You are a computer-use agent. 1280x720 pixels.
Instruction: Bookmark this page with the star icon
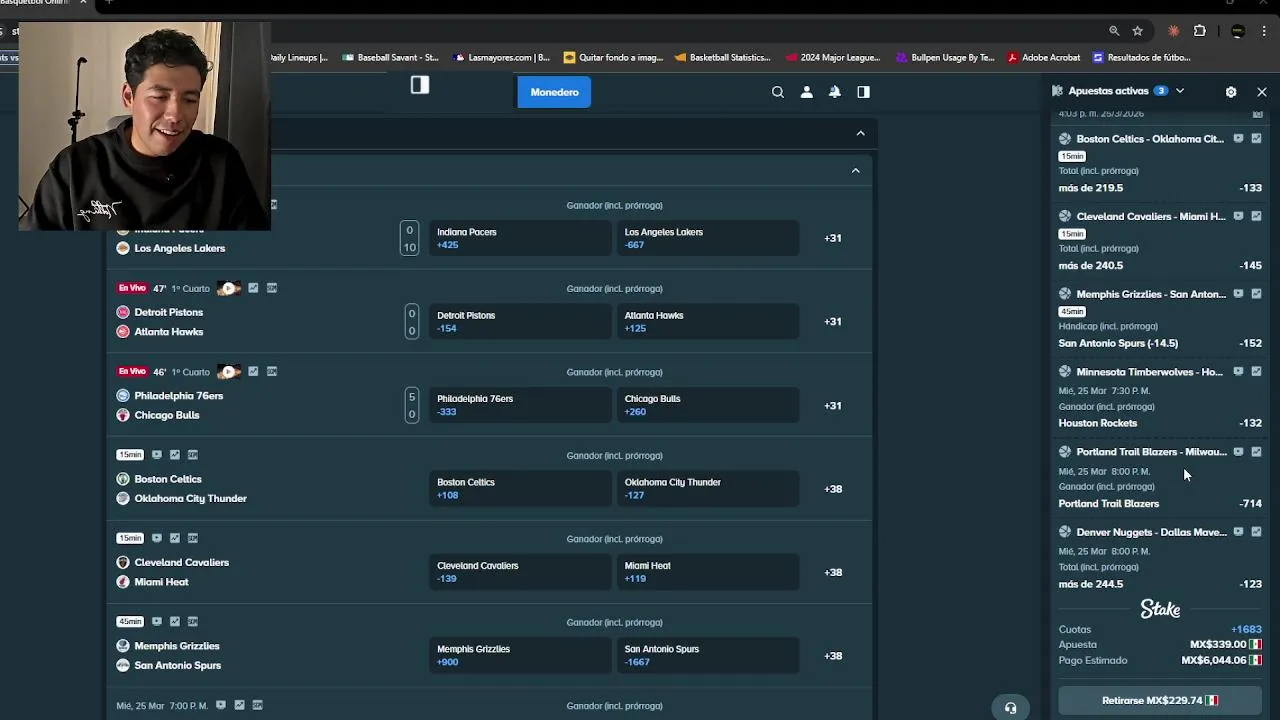tap(1138, 31)
